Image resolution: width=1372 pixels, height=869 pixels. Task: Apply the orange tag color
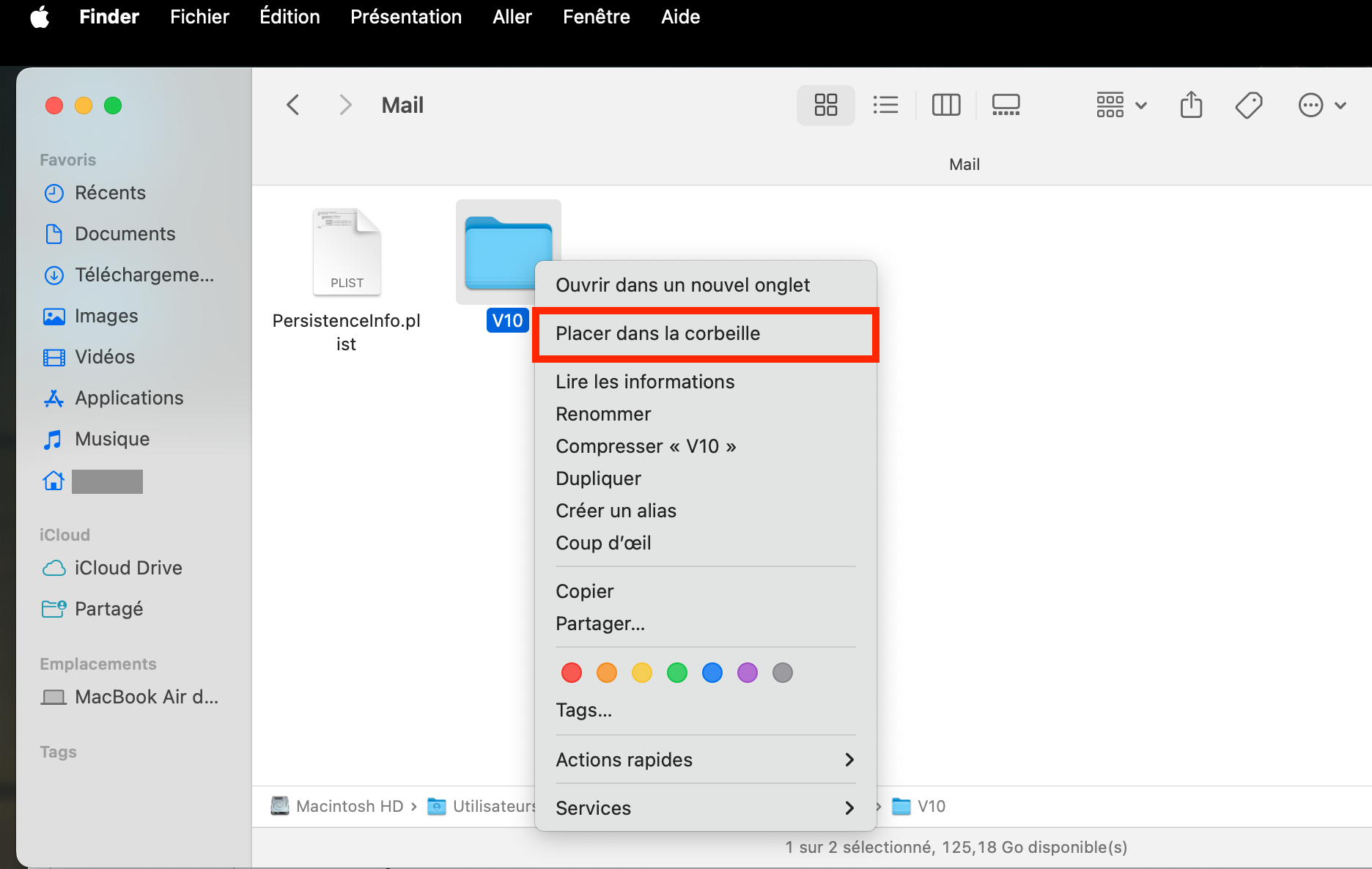pos(607,673)
